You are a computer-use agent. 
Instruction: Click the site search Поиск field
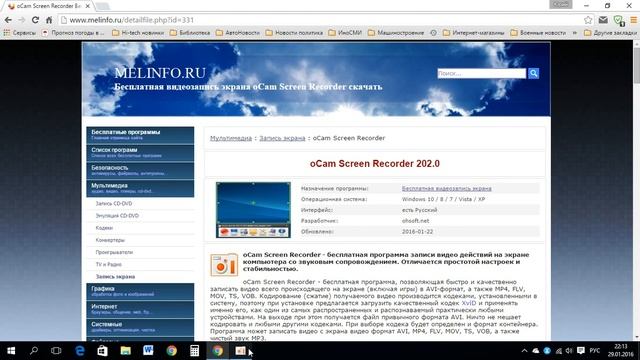(x=482, y=73)
